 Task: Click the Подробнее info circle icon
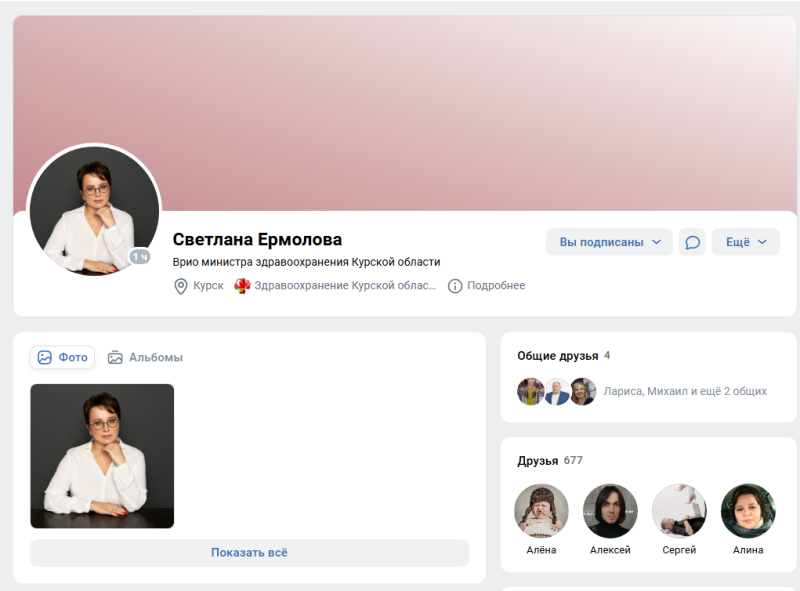(x=455, y=286)
